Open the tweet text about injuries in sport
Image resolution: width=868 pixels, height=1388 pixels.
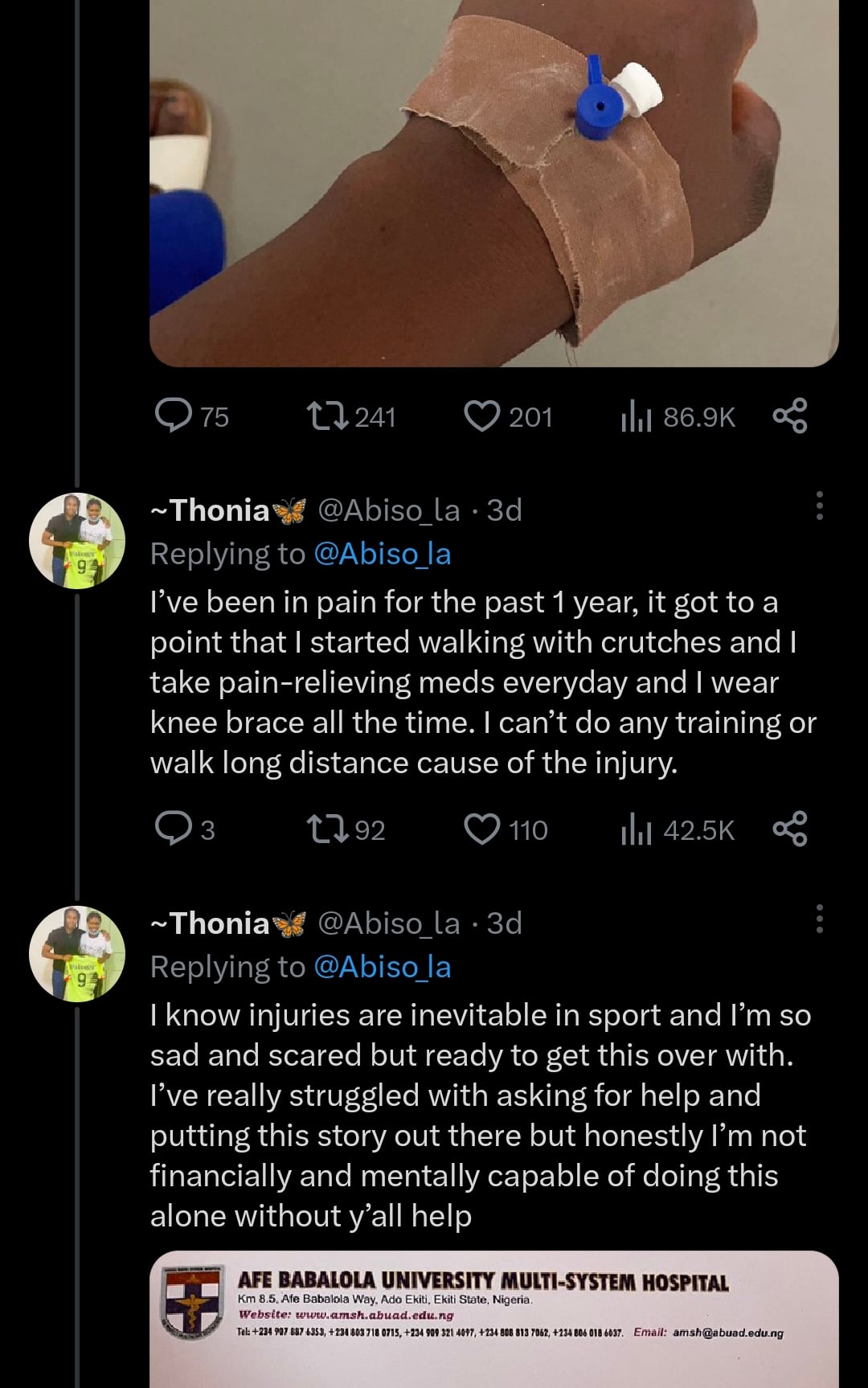[478, 1115]
